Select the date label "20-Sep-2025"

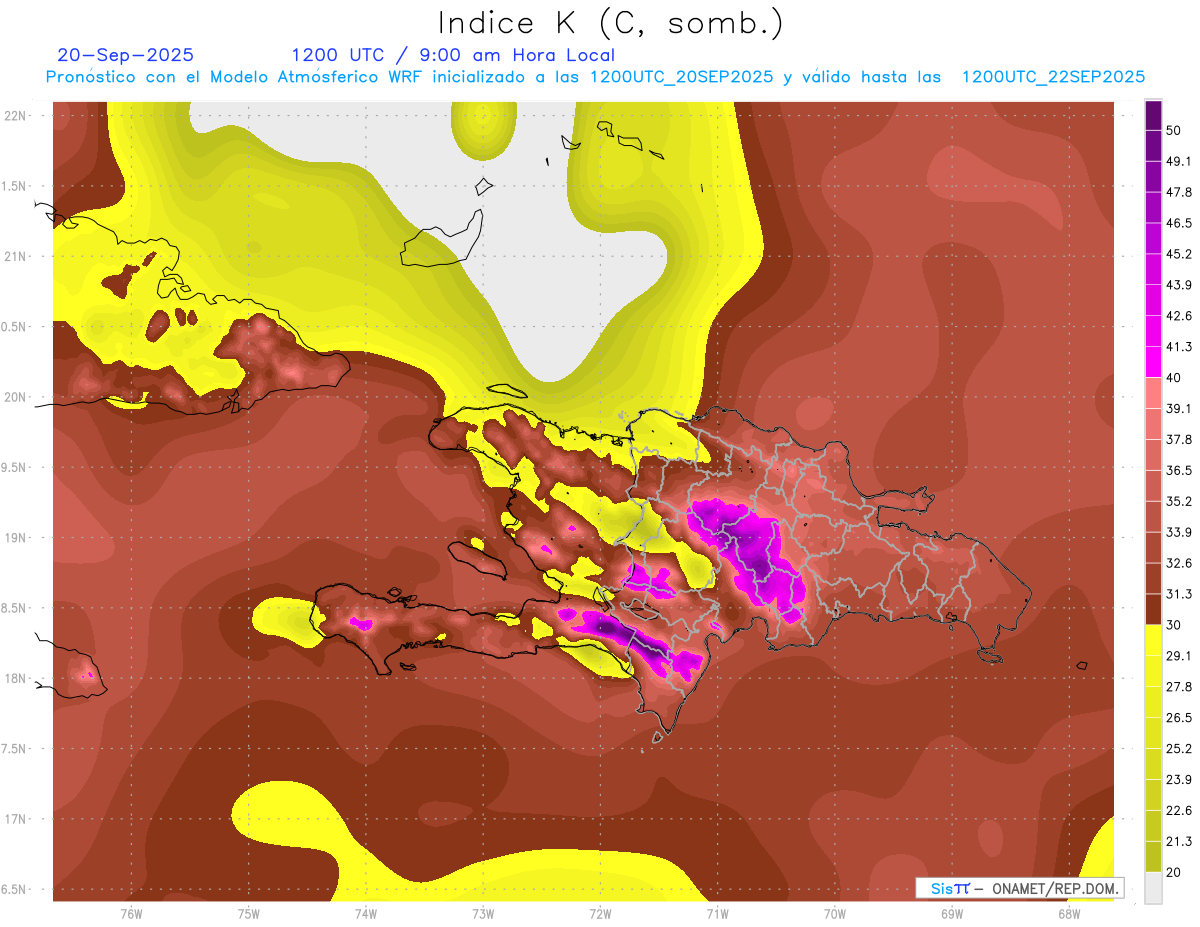(x=126, y=55)
